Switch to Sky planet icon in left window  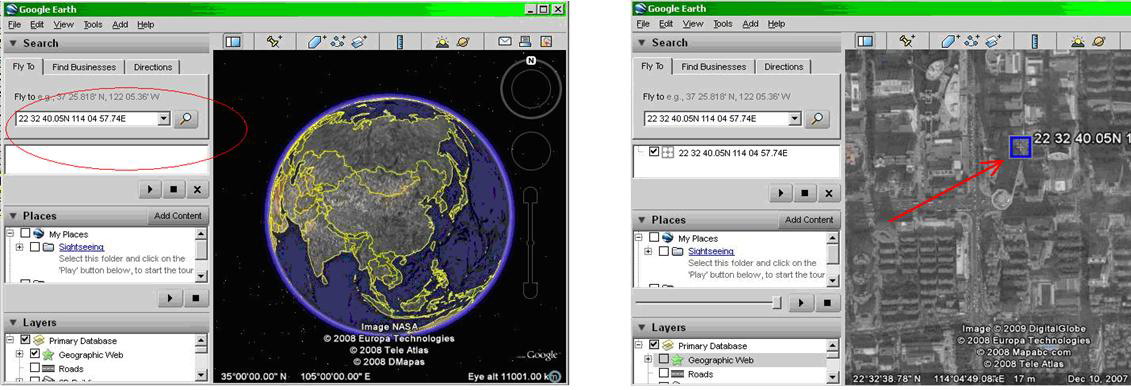click(x=463, y=42)
